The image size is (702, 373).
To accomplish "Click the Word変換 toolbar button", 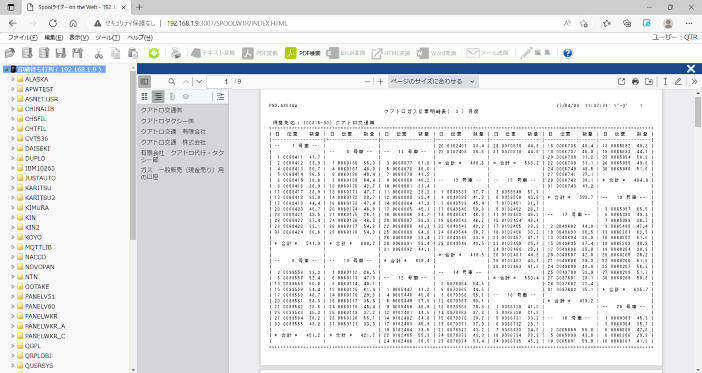I will click(437, 53).
